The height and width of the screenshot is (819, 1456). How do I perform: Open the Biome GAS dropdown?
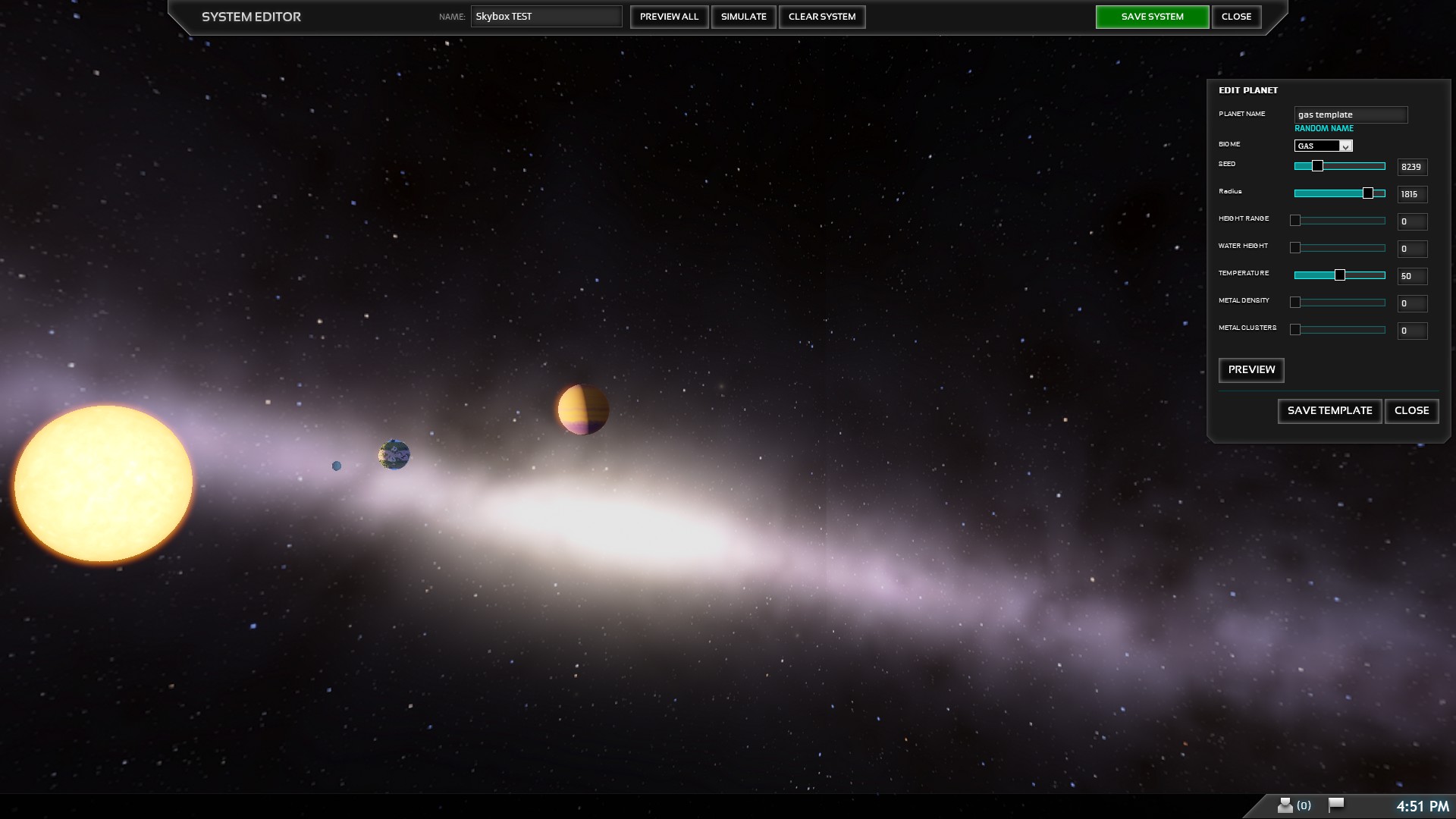click(x=1323, y=146)
